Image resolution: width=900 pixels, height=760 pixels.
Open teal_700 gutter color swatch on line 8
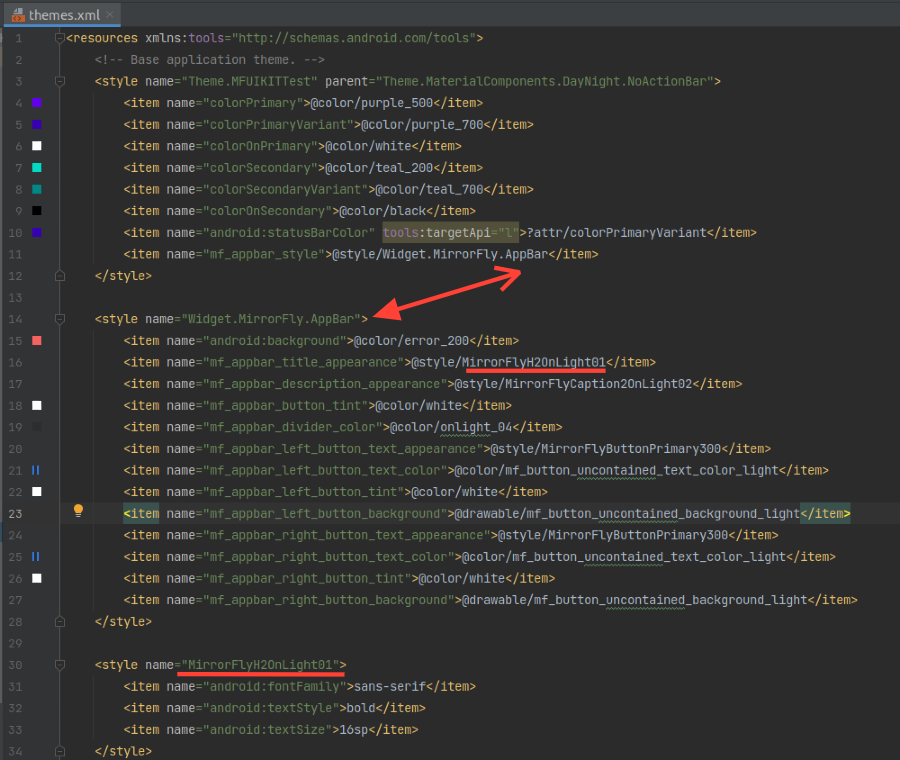37,189
